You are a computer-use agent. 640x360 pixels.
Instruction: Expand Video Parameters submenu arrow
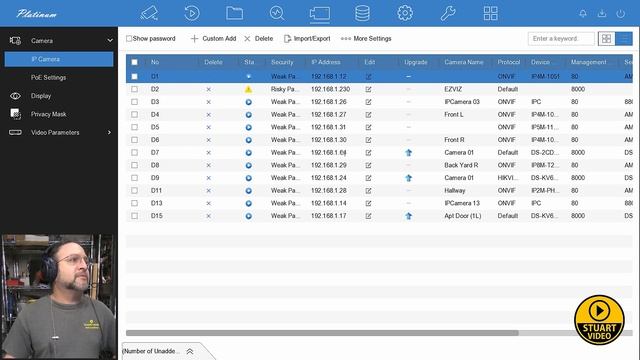[109, 132]
